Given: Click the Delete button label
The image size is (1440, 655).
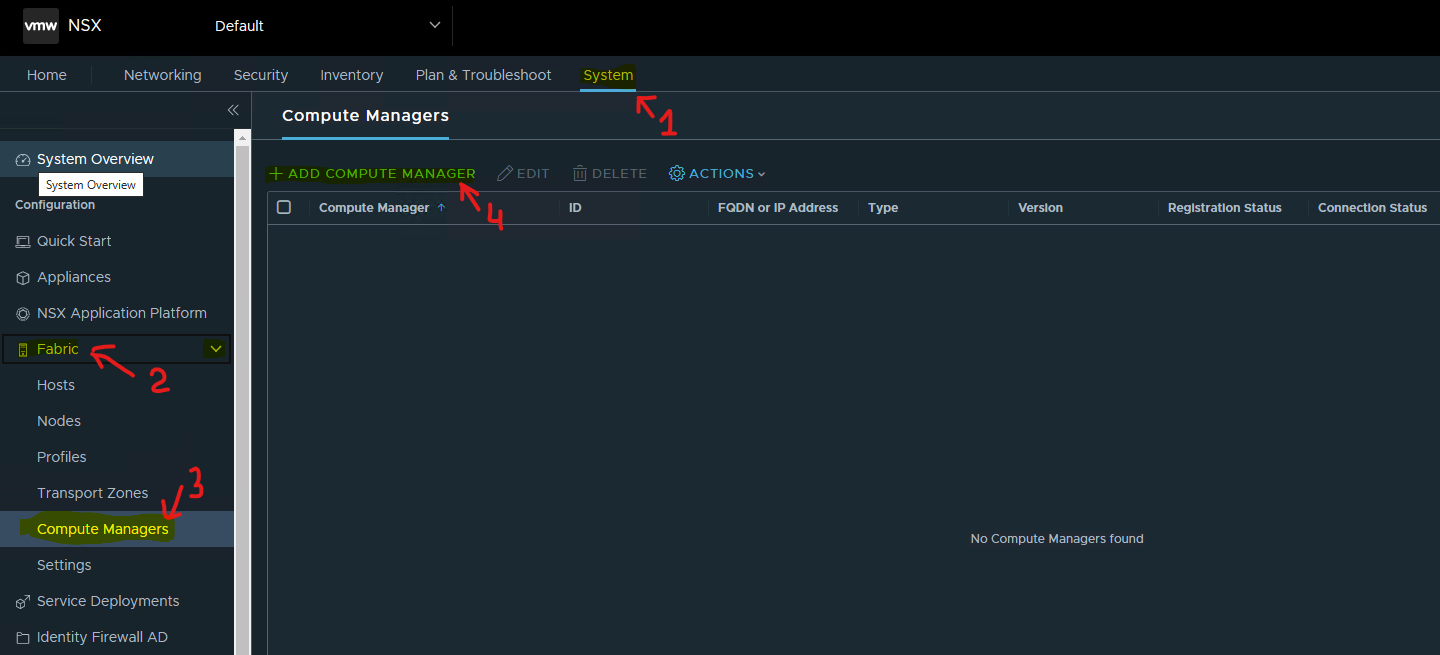Looking at the screenshot, I should pos(619,174).
